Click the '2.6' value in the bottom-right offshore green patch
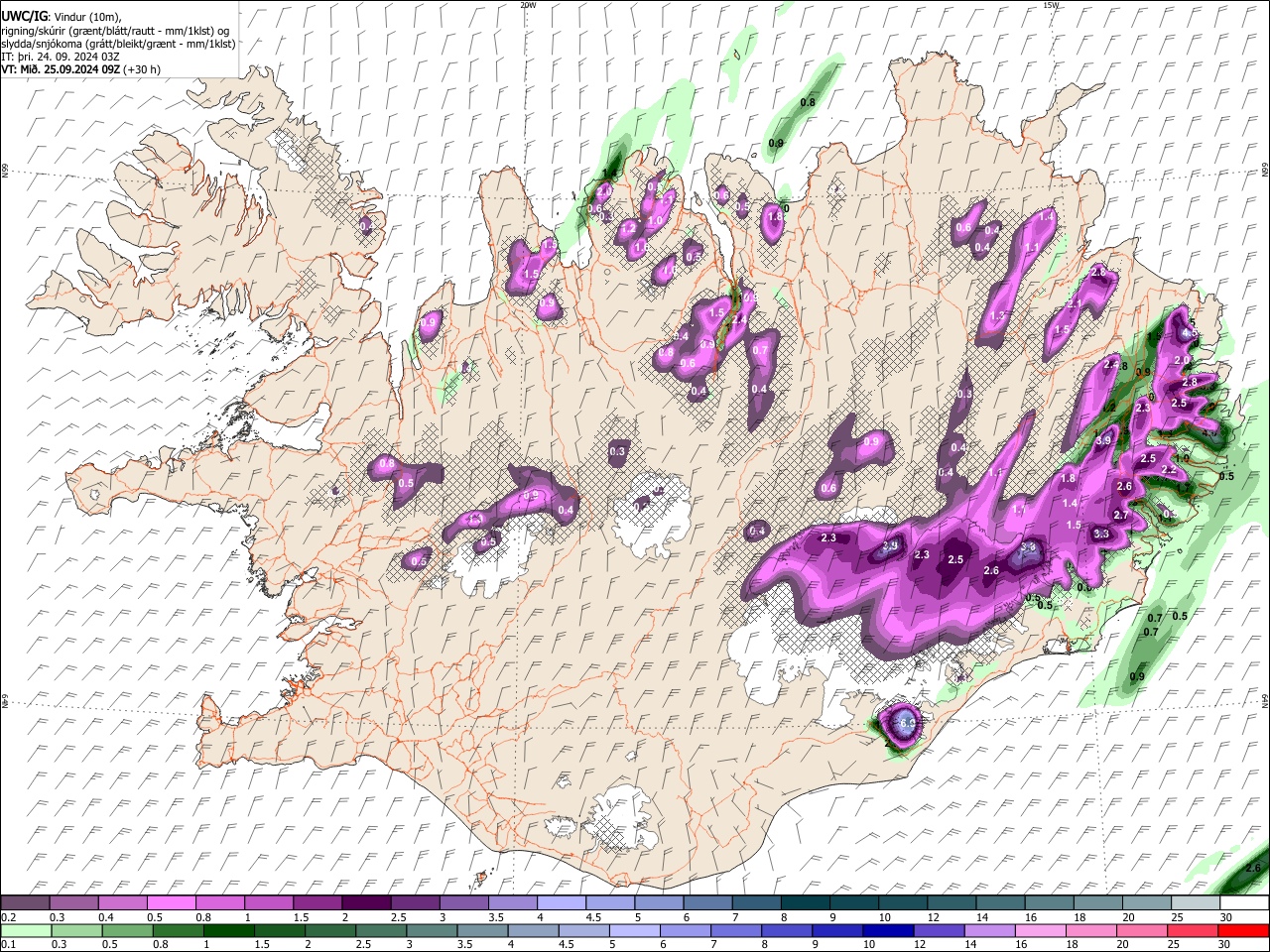Image resolution: width=1270 pixels, height=952 pixels. click(1252, 868)
